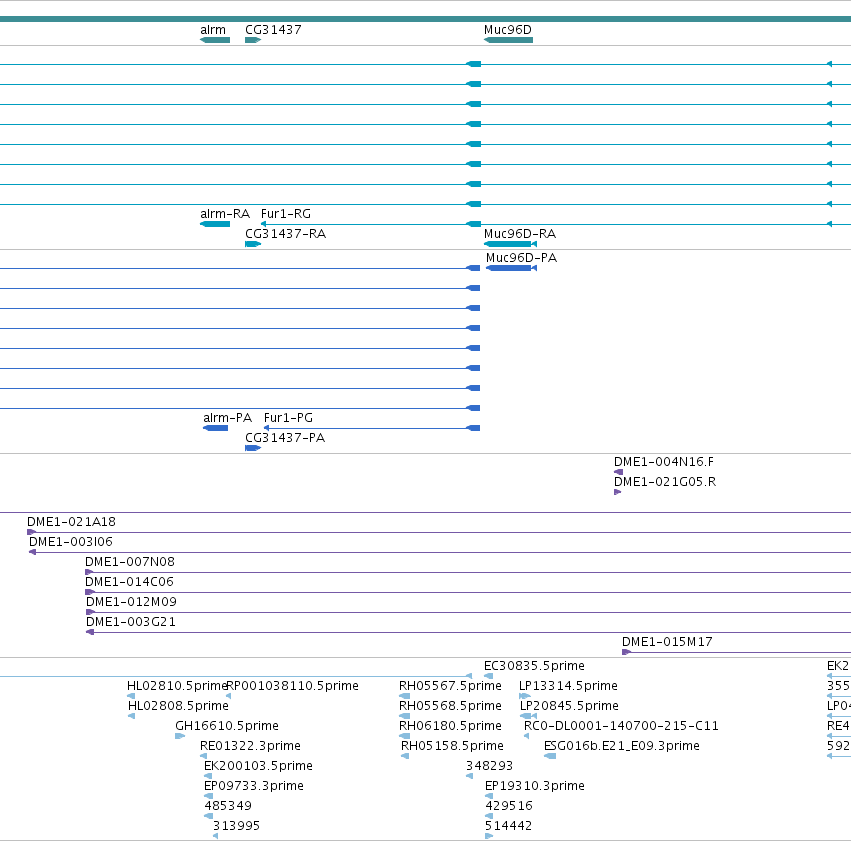Click the Fur1-RG transcript label
Screen dimensions: 851x841
pyautogui.click(x=285, y=214)
